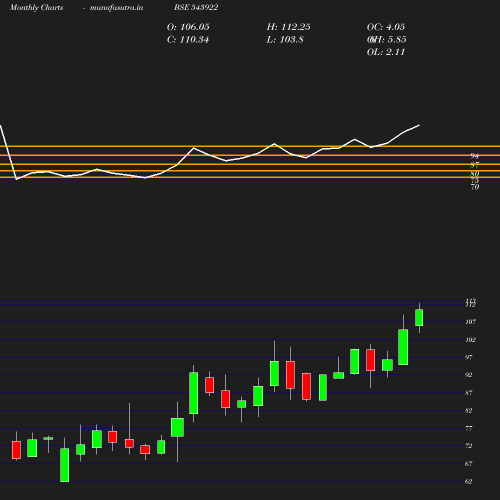Screen dimensions: 500x500
Task: Click the 102 price axis label
Action: point(470,340)
